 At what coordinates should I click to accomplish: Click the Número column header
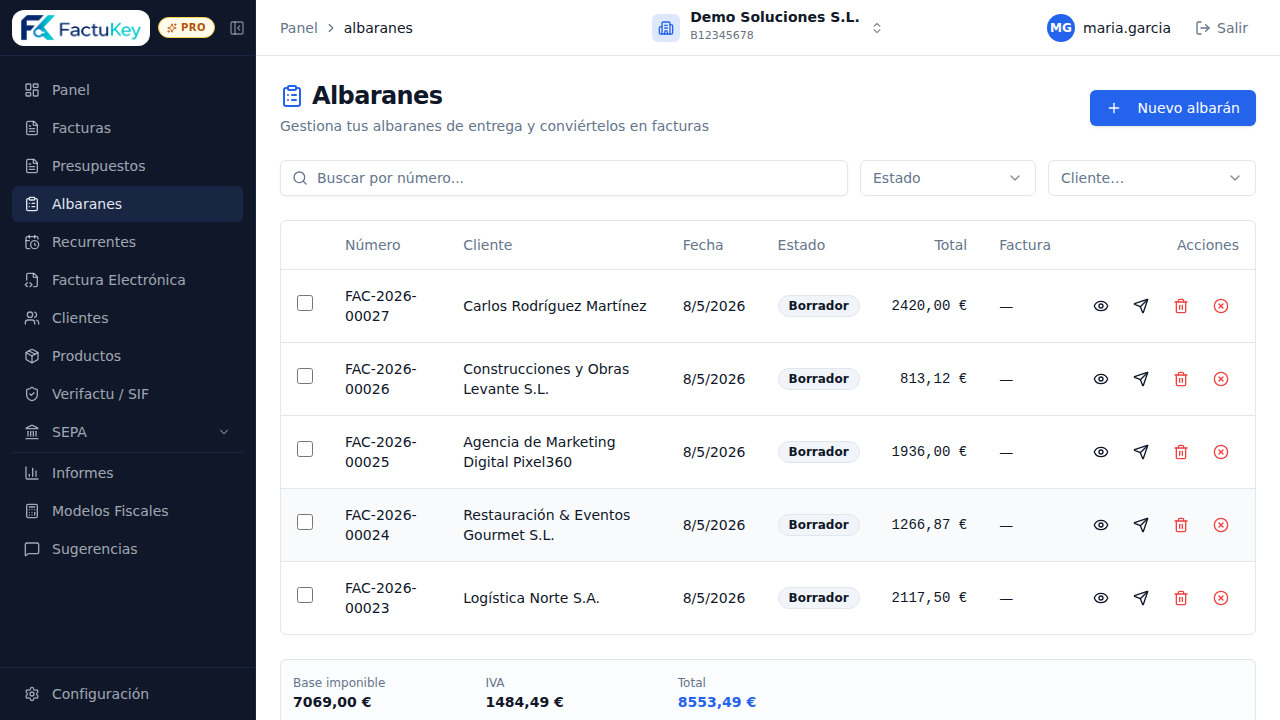point(373,245)
